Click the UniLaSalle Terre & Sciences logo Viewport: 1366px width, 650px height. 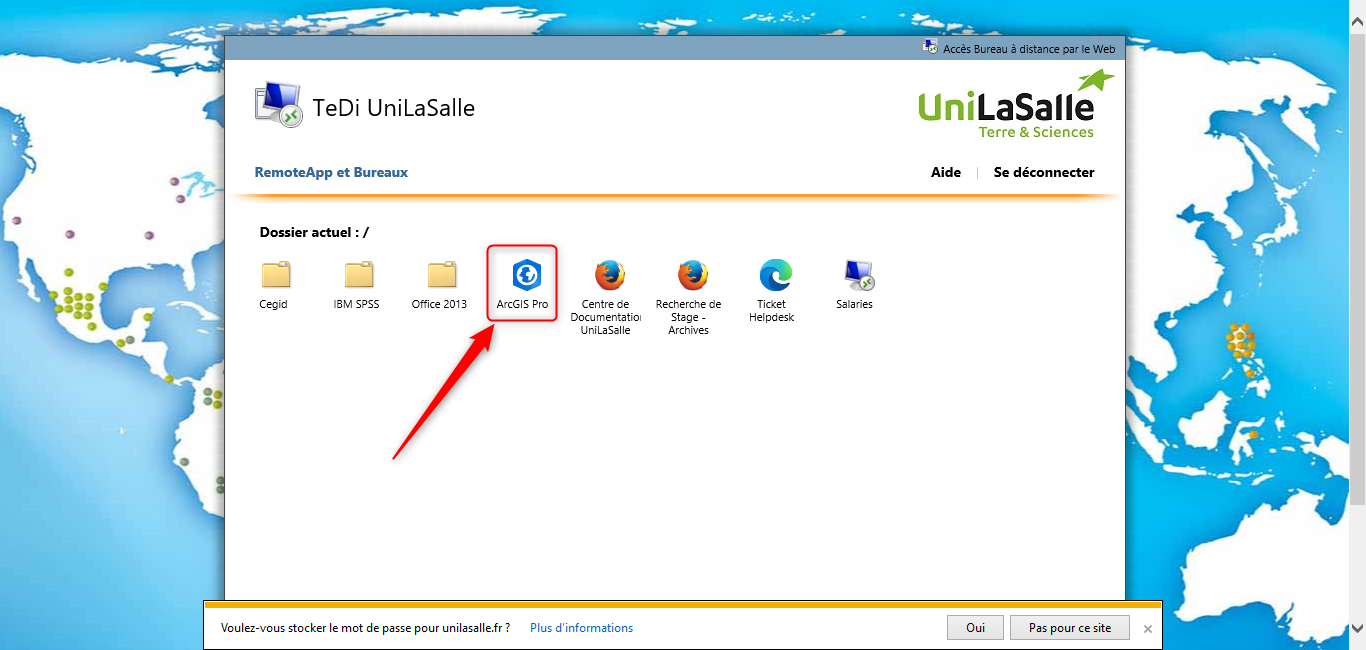click(x=1015, y=105)
